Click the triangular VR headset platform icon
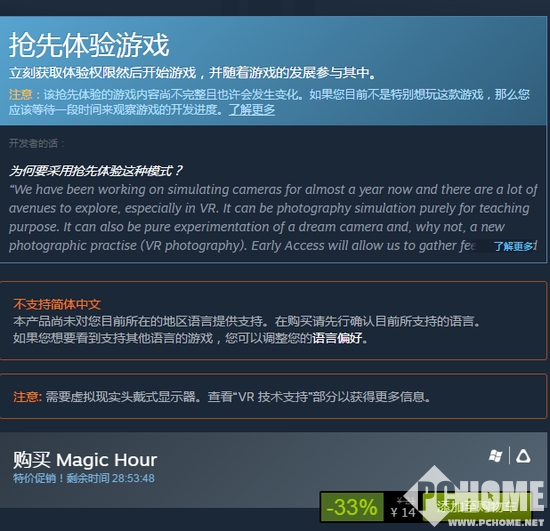This screenshot has height=531, width=550. pos(523,456)
